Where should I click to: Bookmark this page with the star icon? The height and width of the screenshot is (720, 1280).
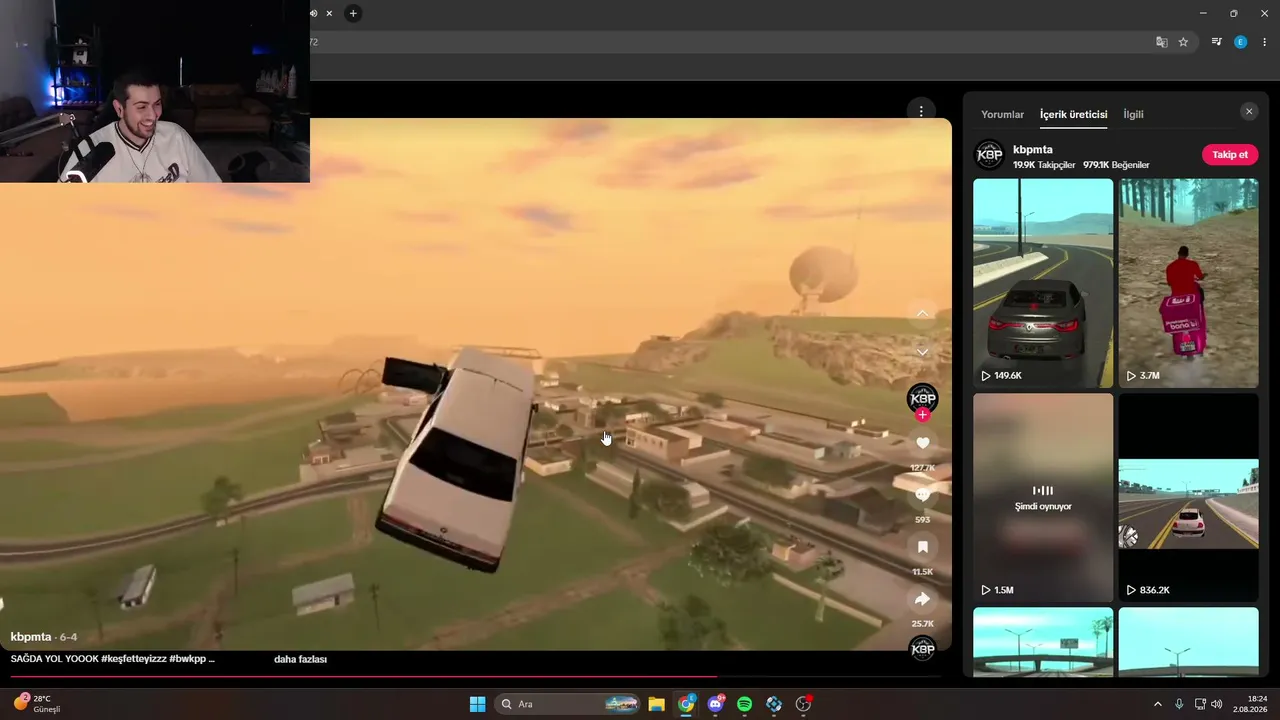tap(1184, 42)
